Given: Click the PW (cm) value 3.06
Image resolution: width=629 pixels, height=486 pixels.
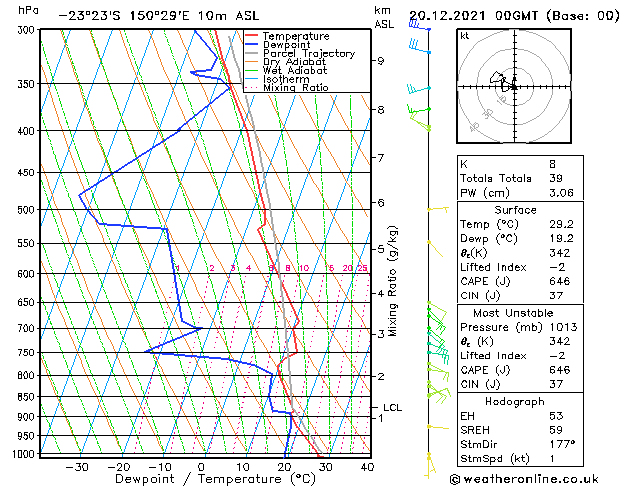Looking at the screenshot, I should tap(561, 193).
